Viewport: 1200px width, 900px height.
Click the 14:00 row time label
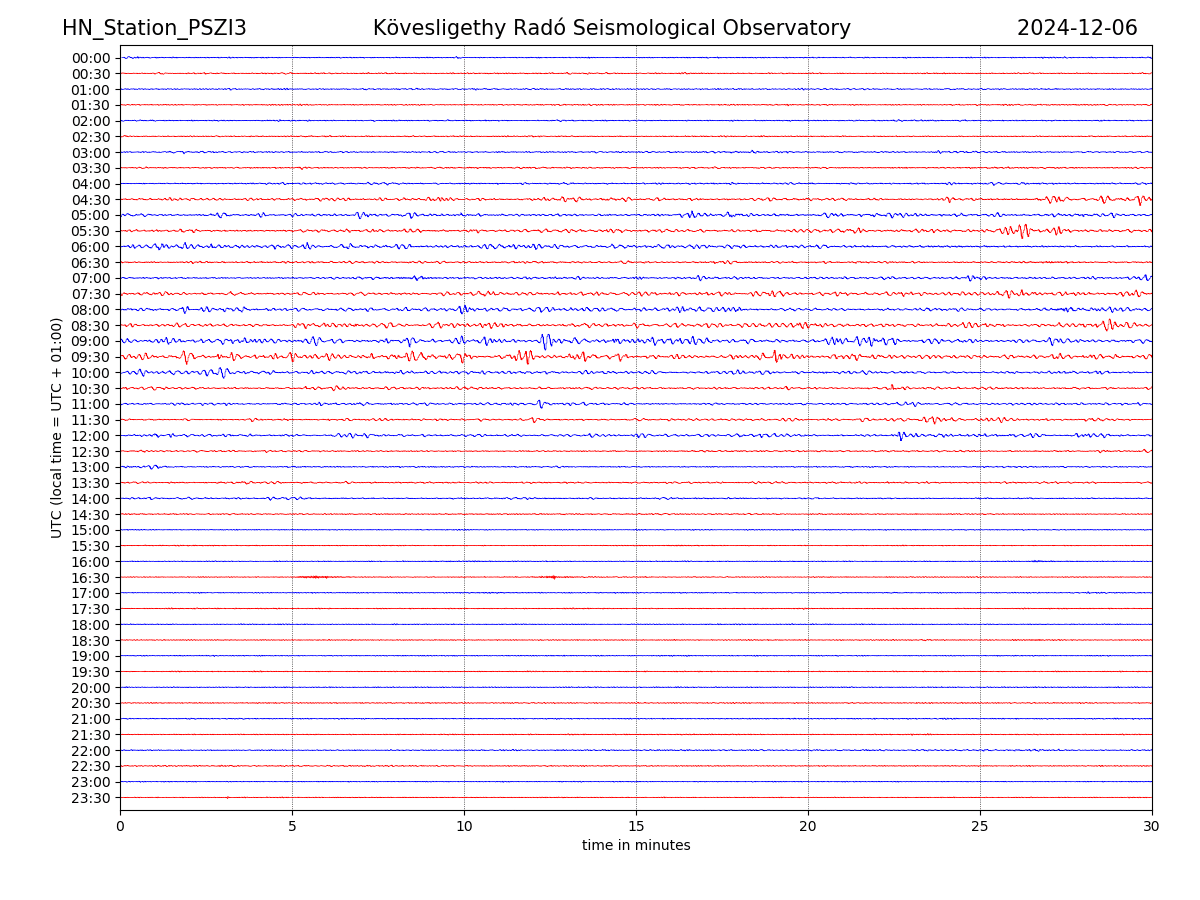coord(91,499)
